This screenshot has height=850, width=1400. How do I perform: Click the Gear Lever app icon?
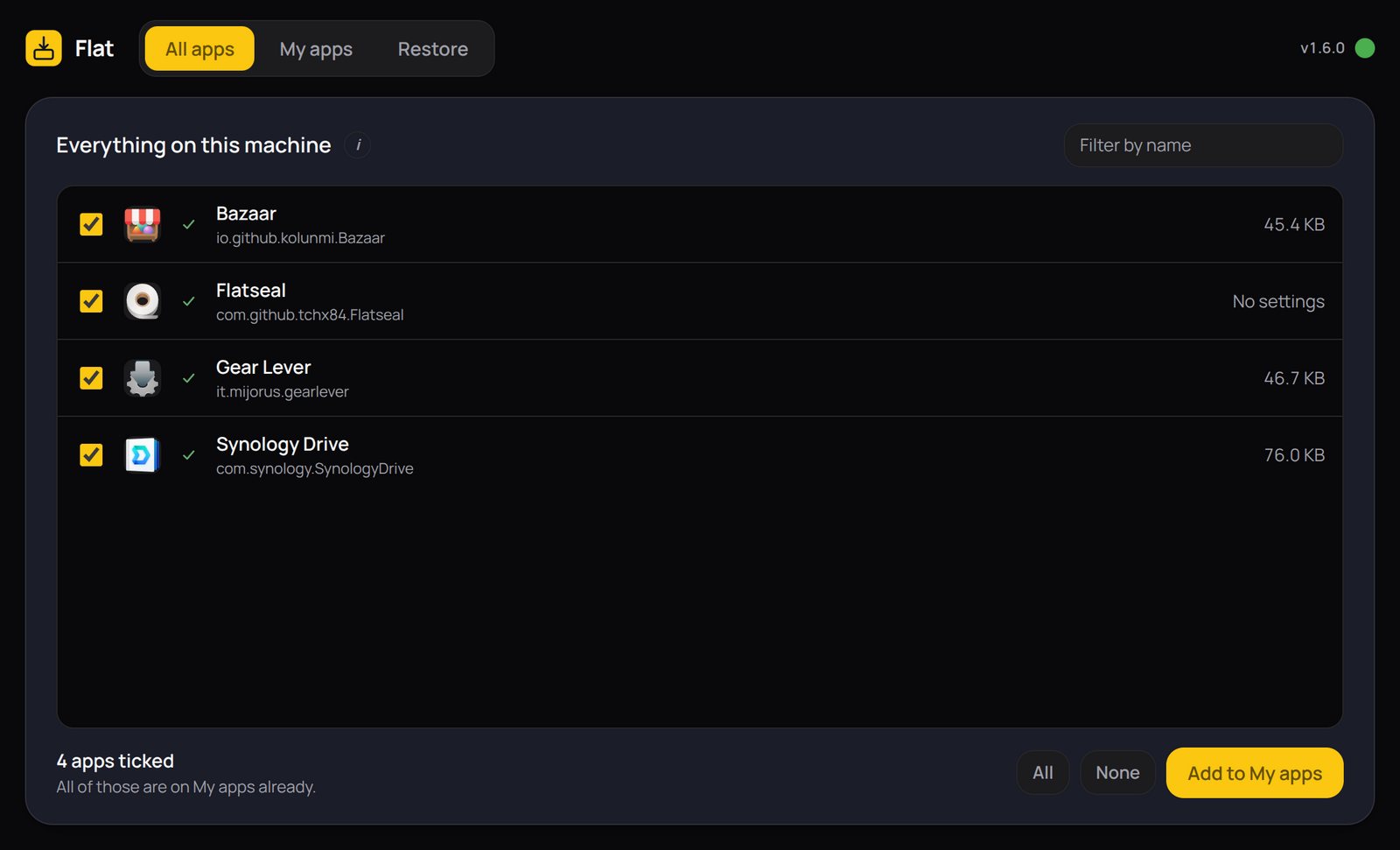coord(142,378)
